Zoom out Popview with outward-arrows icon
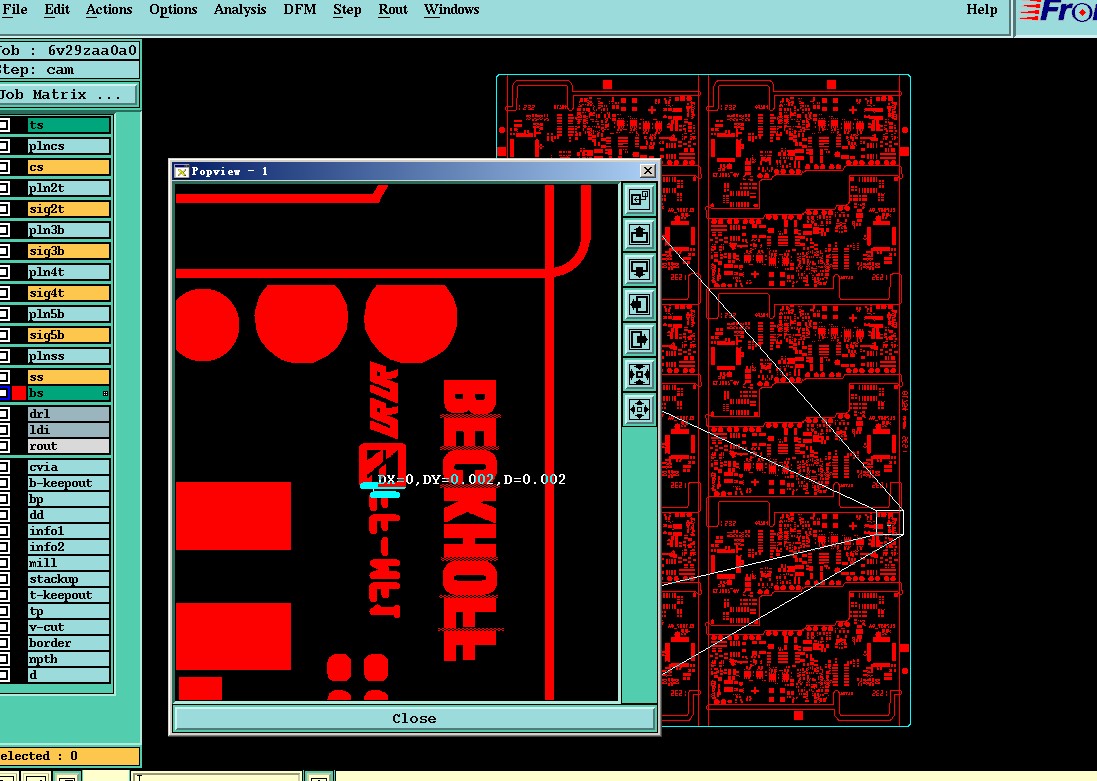This screenshot has width=1097, height=781. [639, 409]
